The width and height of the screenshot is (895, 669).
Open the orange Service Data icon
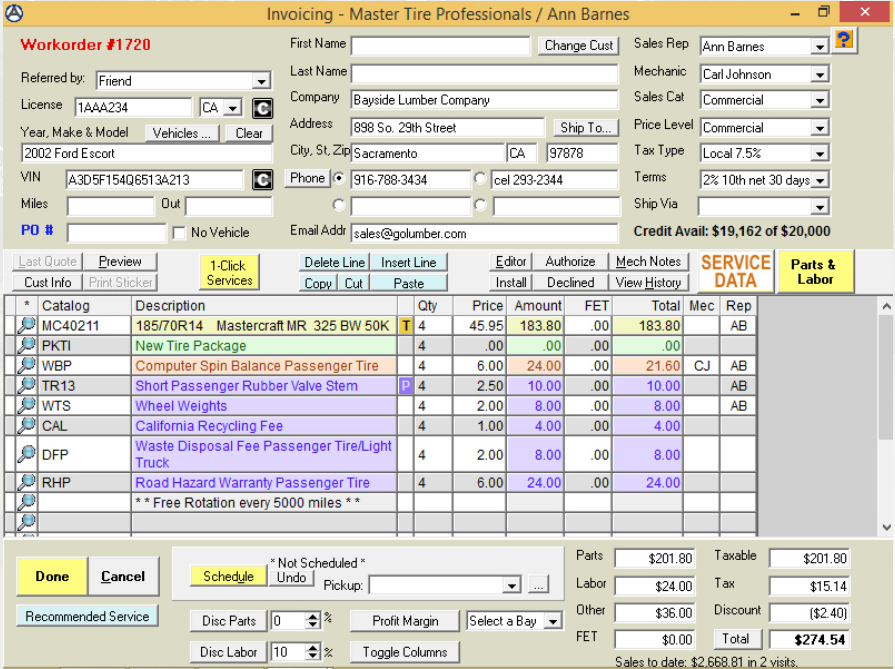(735, 271)
